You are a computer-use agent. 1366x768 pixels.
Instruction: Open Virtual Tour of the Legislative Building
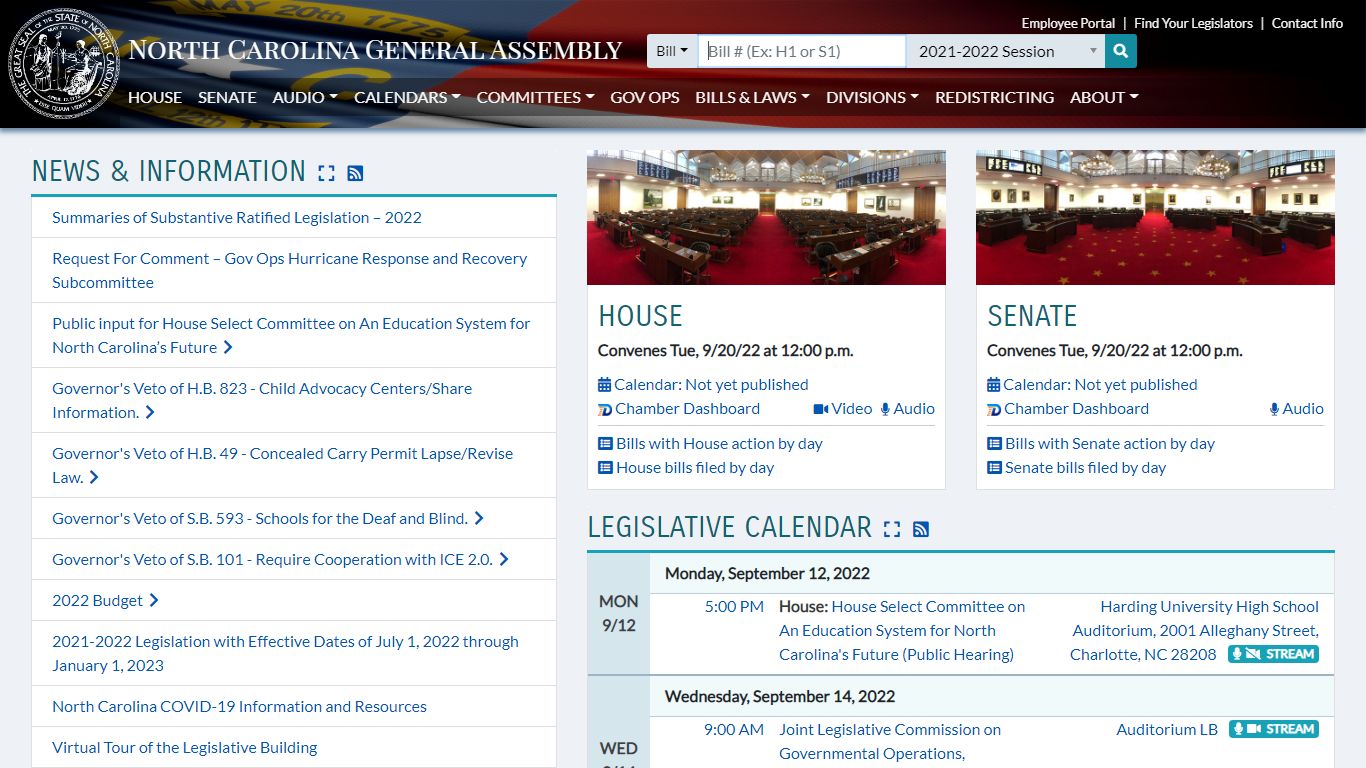tap(185, 747)
